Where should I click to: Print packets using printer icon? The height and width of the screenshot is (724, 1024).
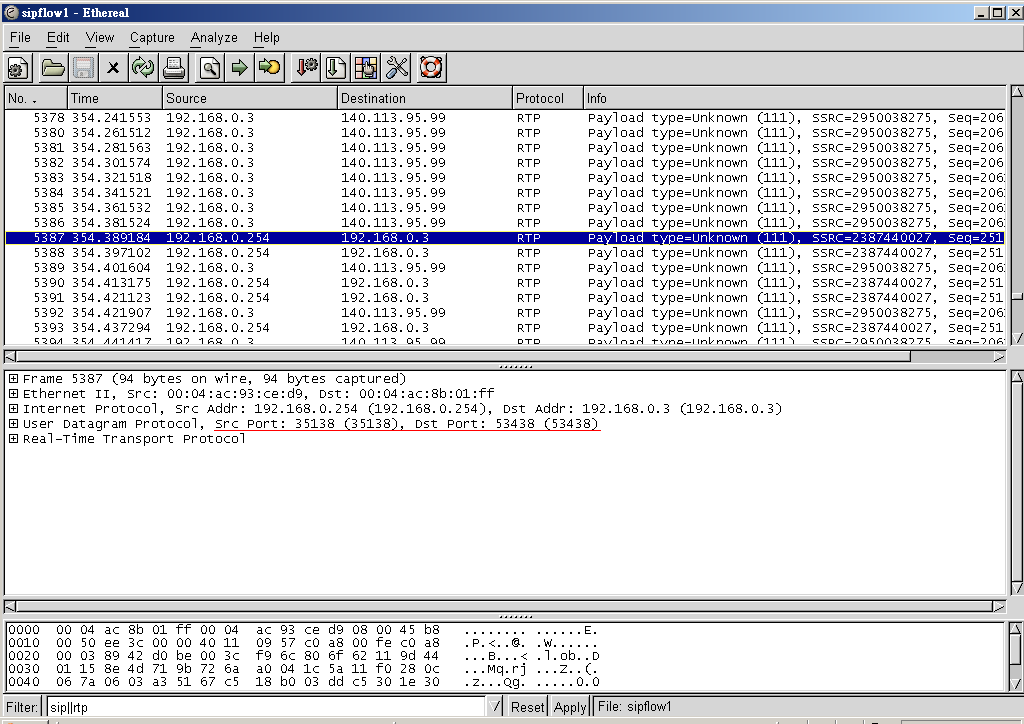coord(174,68)
